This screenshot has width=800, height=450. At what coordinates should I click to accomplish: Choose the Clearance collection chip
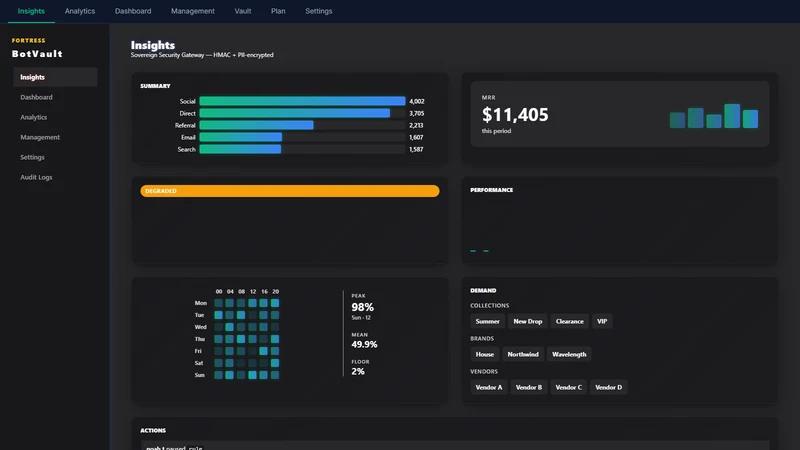pyautogui.click(x=569, y=321)
